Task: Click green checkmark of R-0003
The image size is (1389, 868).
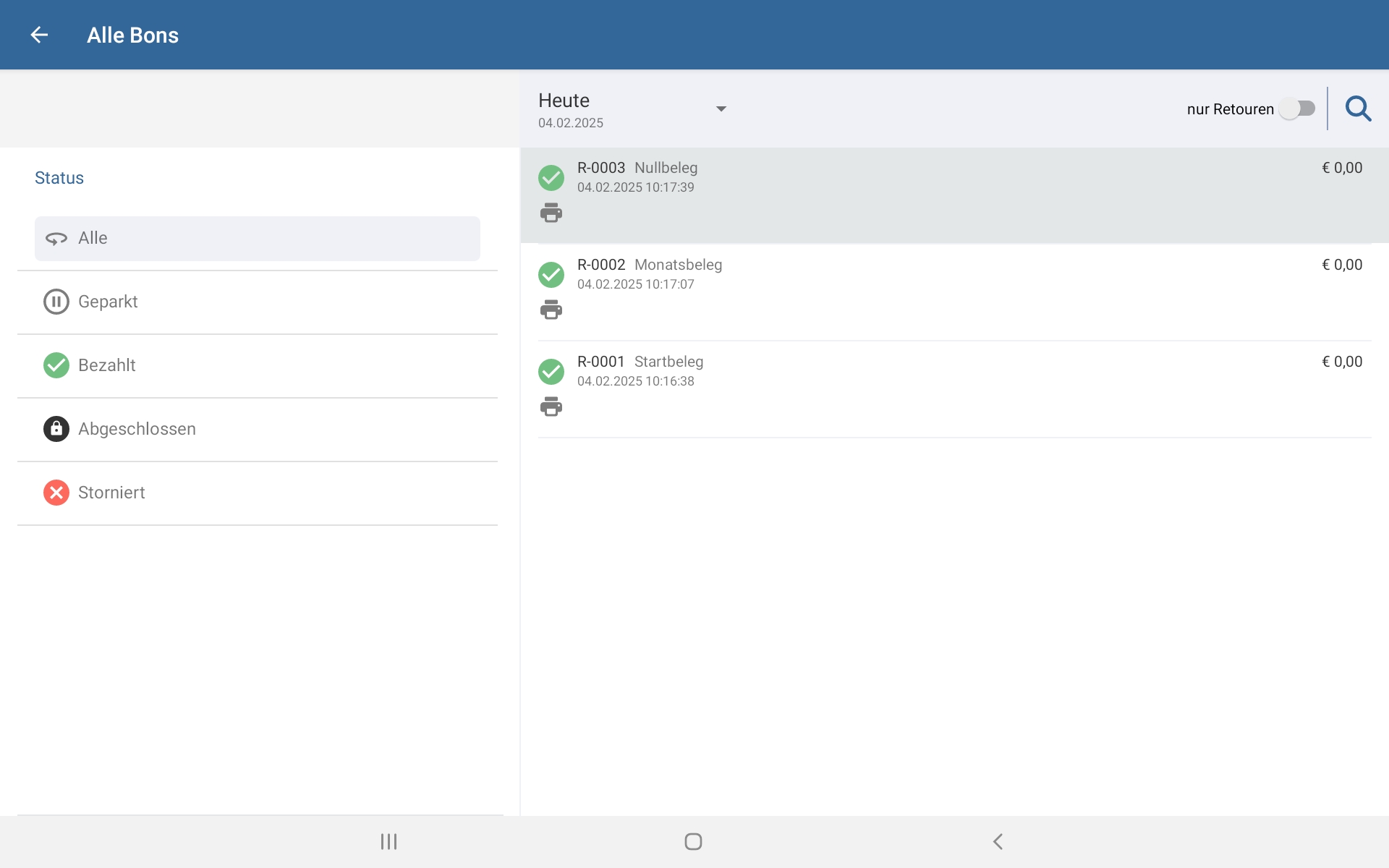Action: coord(551,177)
